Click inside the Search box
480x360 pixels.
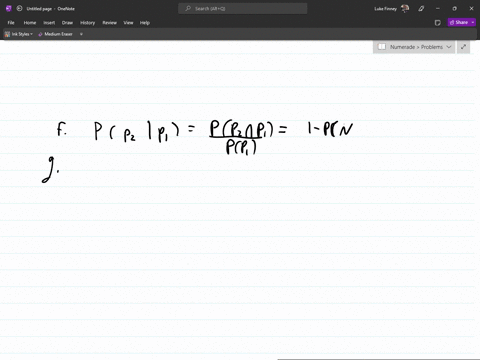point(243,9)
